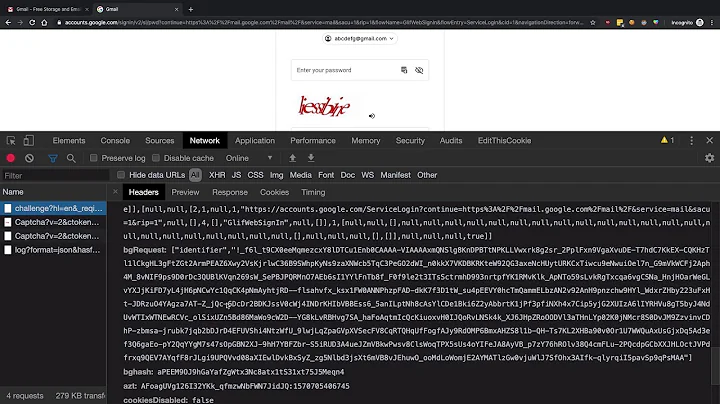Activate the DevTools inspect element icon
This screenshot has width=720, height=404.
point(11,140)
